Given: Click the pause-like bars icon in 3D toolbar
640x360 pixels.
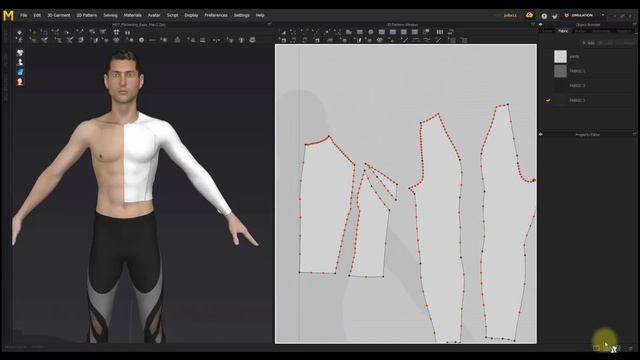Looking at the screenshot, I should (x=127, y=32).
